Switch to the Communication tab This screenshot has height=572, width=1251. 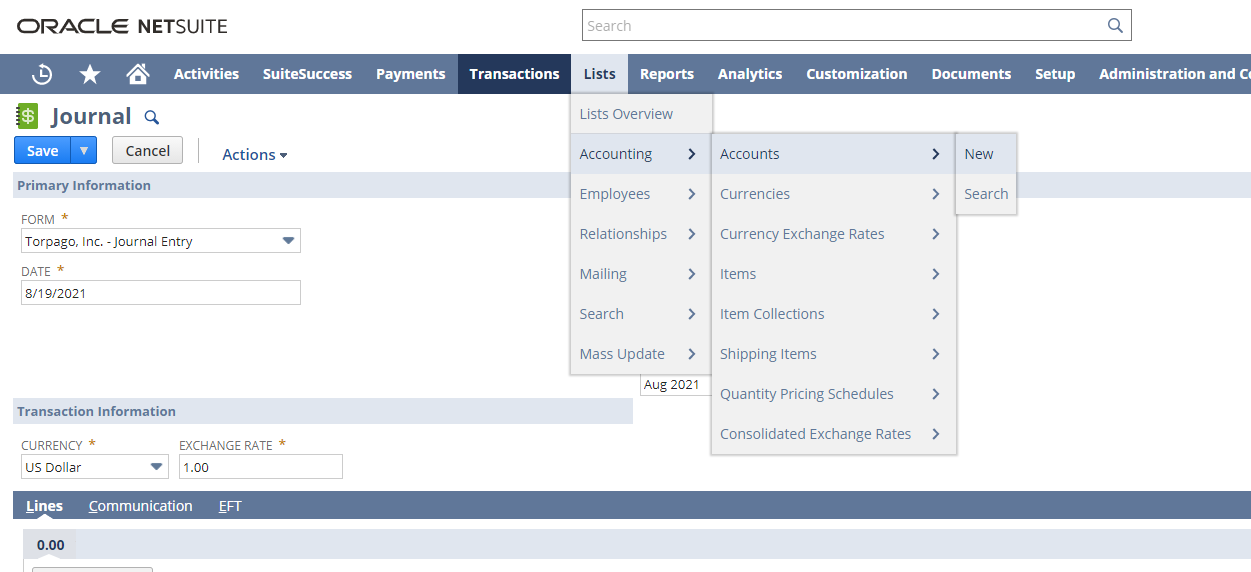[140, 506]
